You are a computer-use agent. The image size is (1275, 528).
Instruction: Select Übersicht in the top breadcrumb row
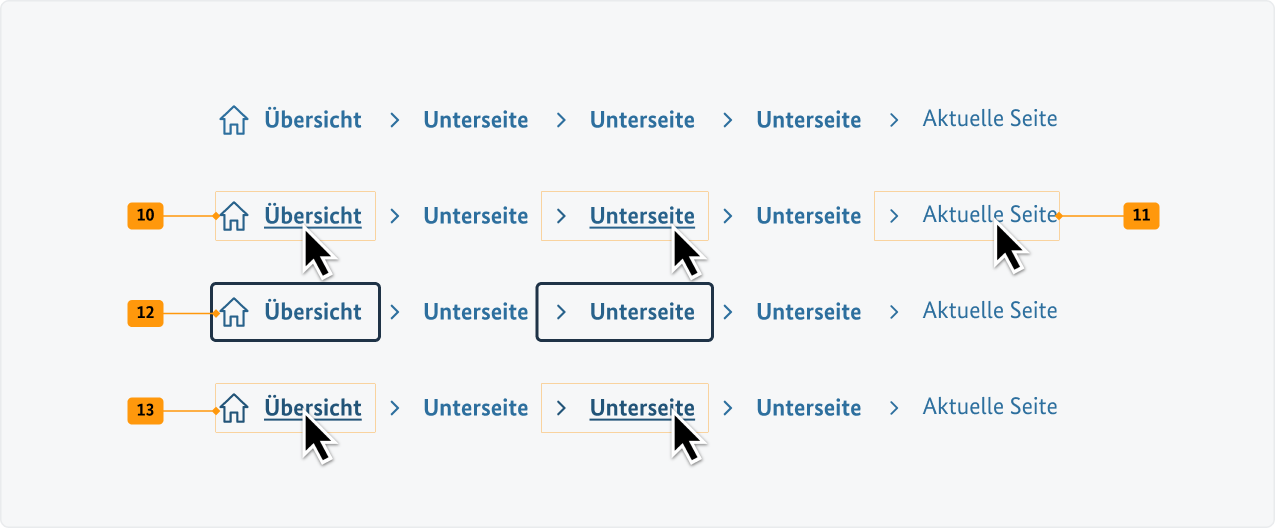click(x=313, y=120)
